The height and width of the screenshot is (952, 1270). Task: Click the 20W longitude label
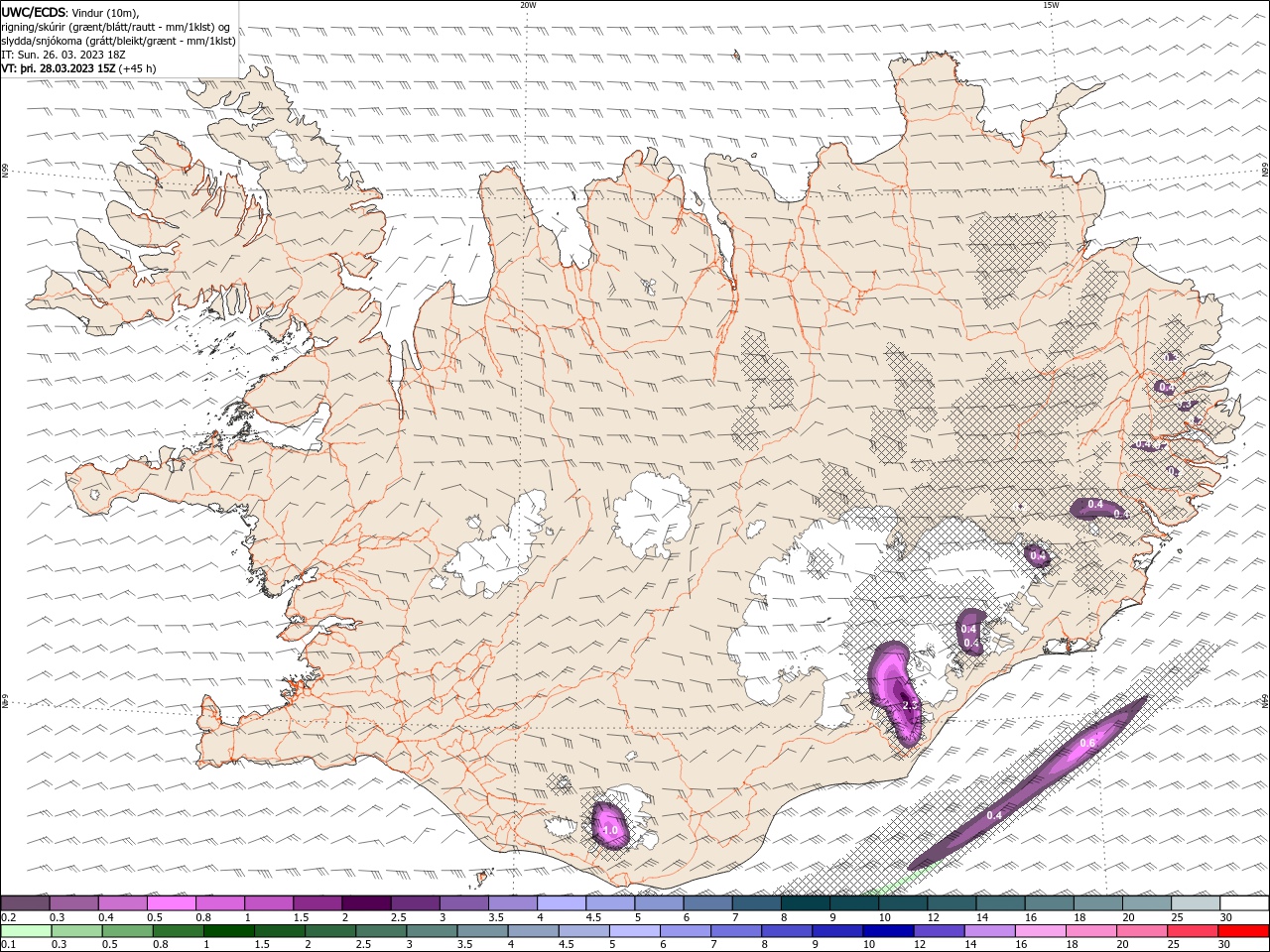tap(528, 5)
